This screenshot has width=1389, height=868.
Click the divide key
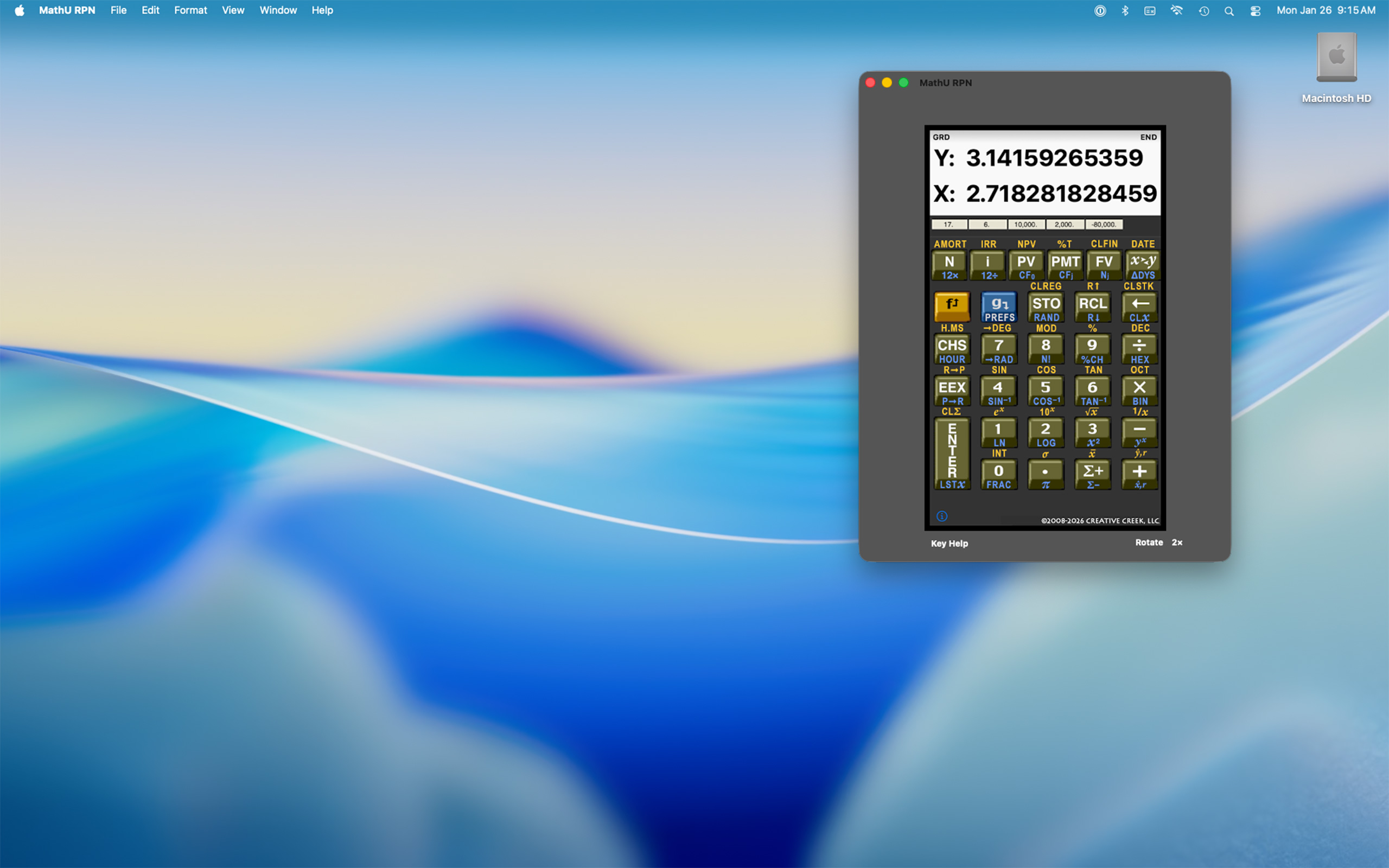(x=1140, y=349)
